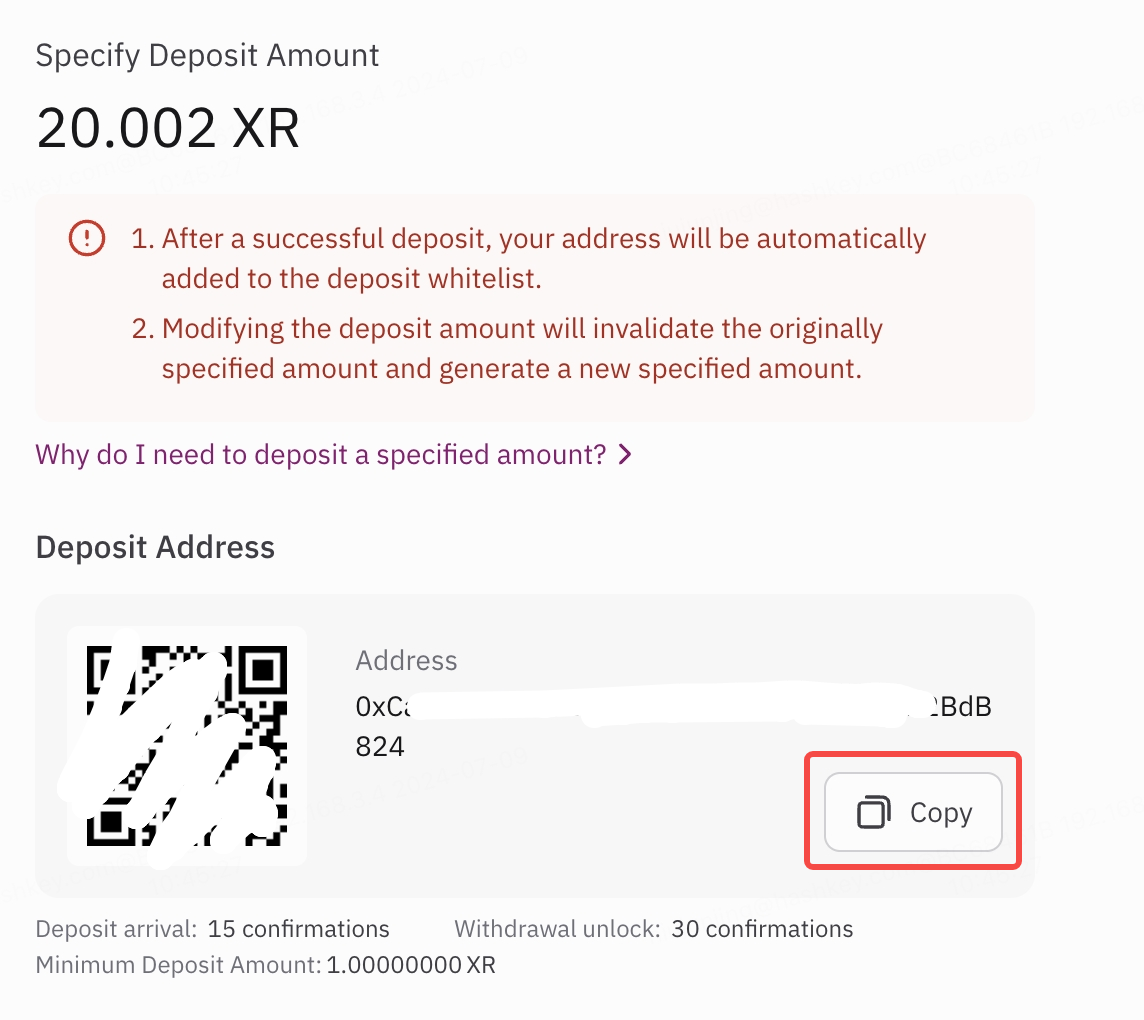1144x1020 pixels.
Task: Click the '30 confirmations' withdrawal unlock value
Action: (x=762, y=929)
